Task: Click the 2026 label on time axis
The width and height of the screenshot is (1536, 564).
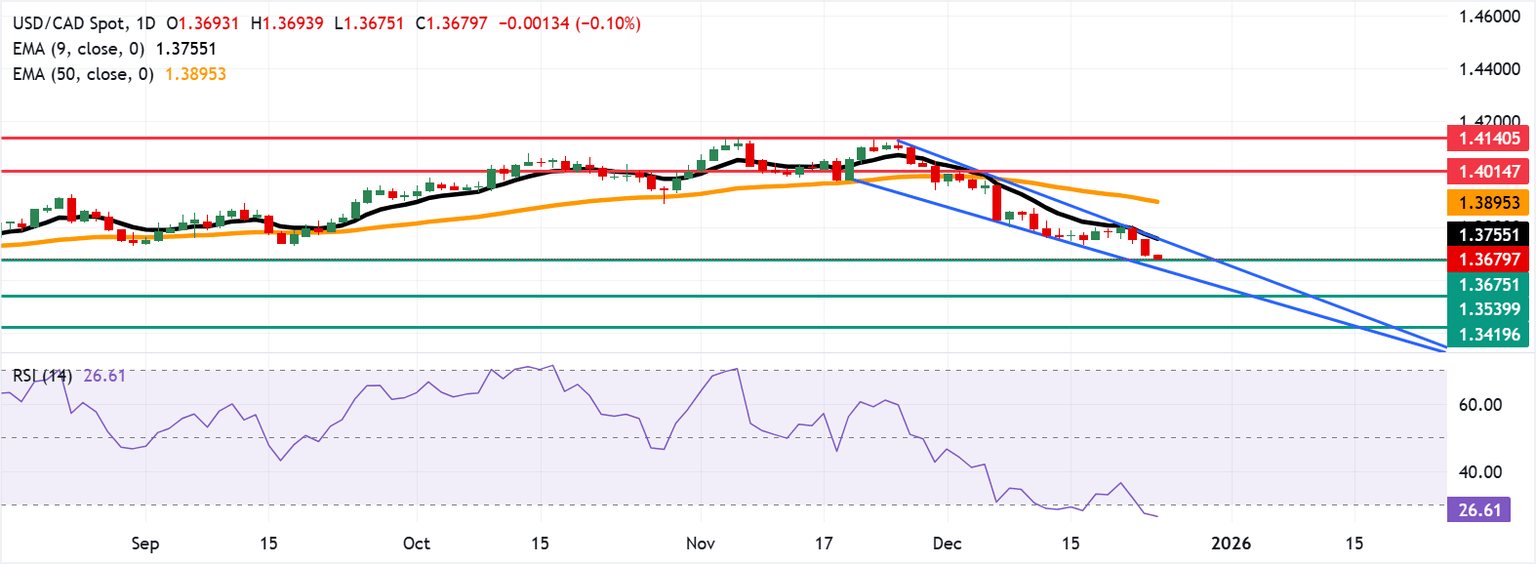Action: [x=1231, y=544]
